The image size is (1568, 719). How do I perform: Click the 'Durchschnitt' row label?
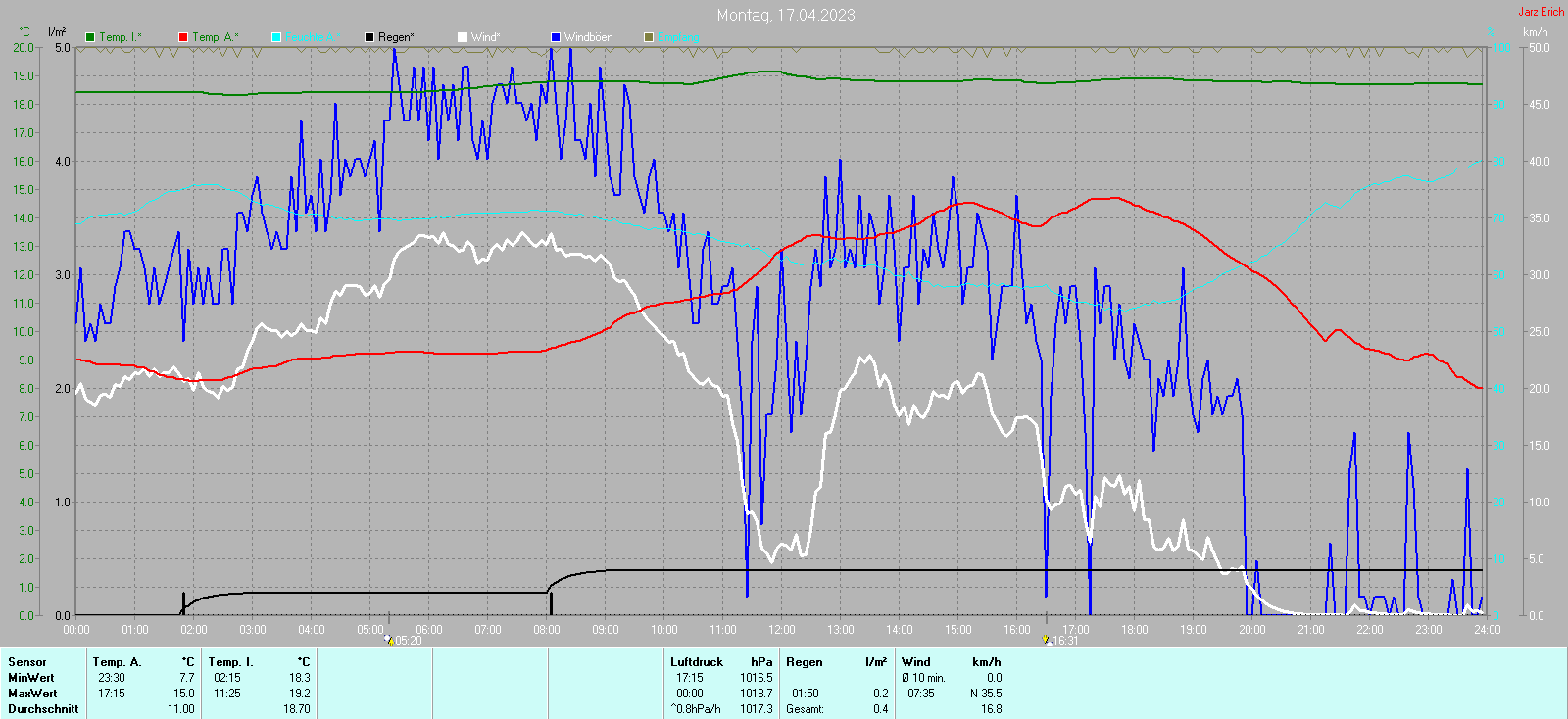[x=43, y=709]
